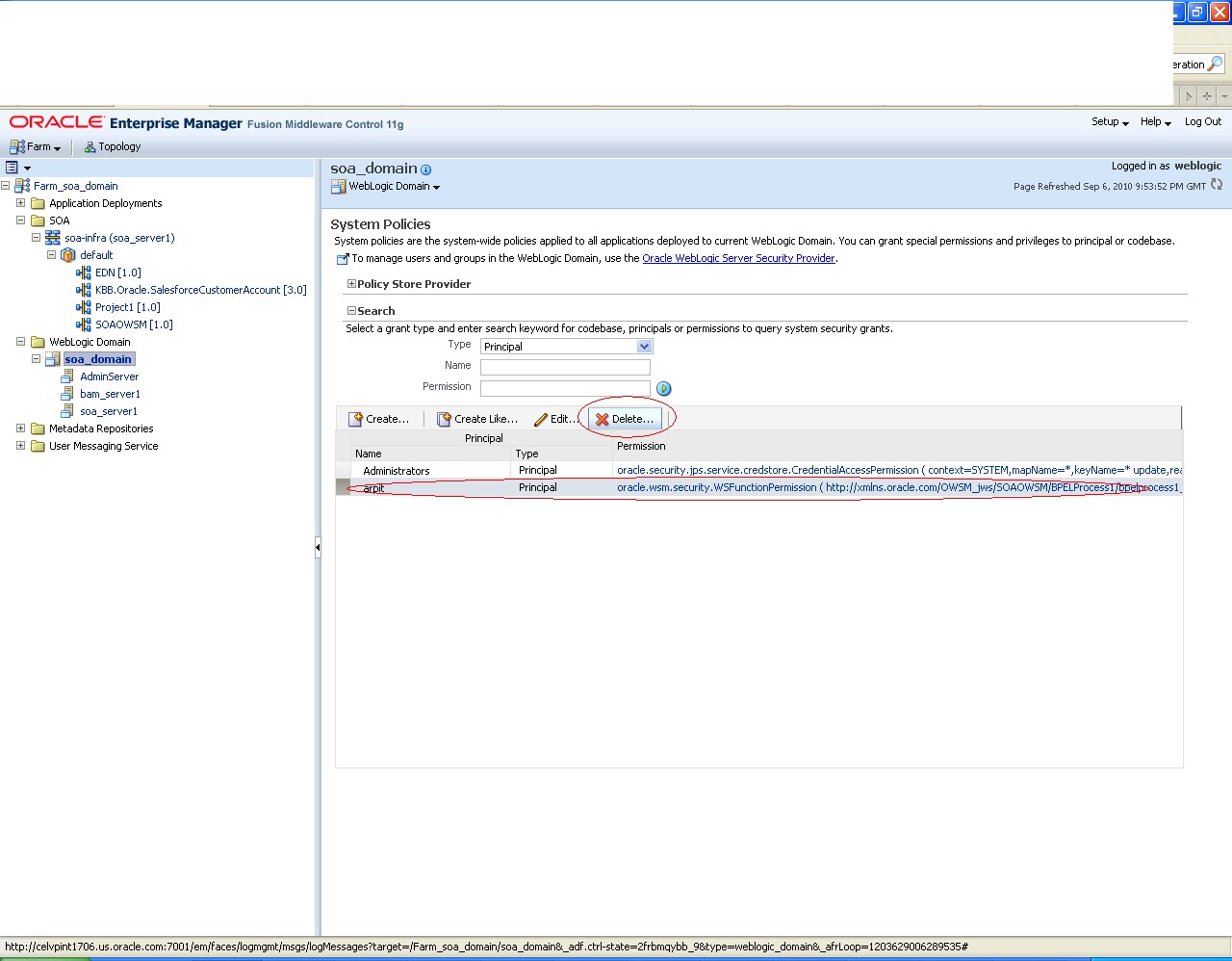
Task: Expand the Policy Store Provider section
Action: pos(351,284)
